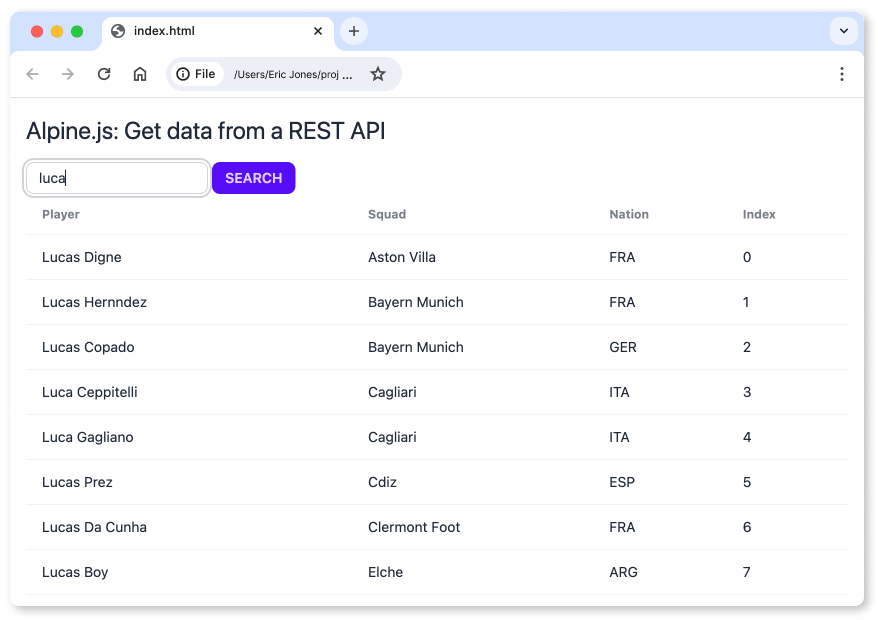Click the browser back arrow

point(33,74)
